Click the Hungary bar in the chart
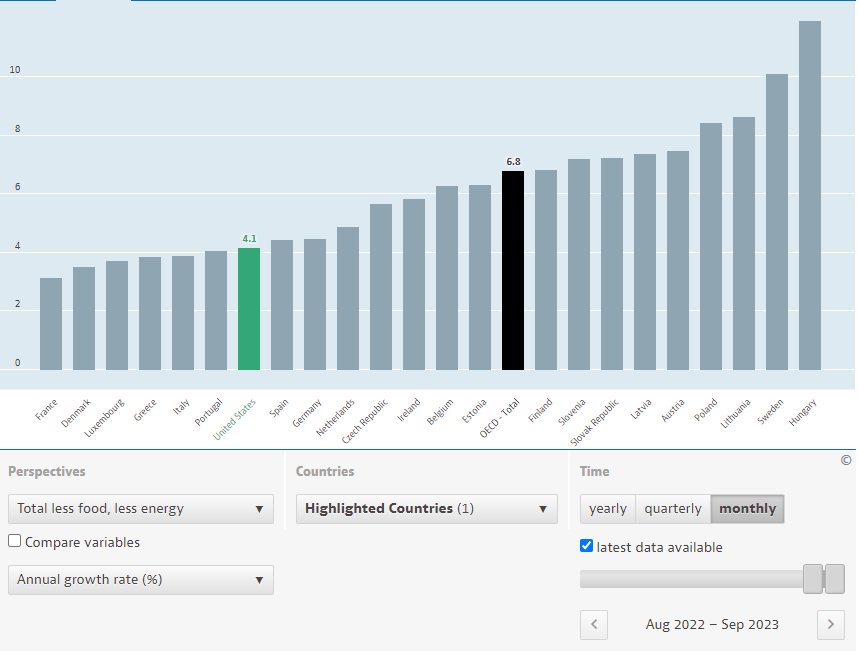859x655 pixels. (811, 197)
